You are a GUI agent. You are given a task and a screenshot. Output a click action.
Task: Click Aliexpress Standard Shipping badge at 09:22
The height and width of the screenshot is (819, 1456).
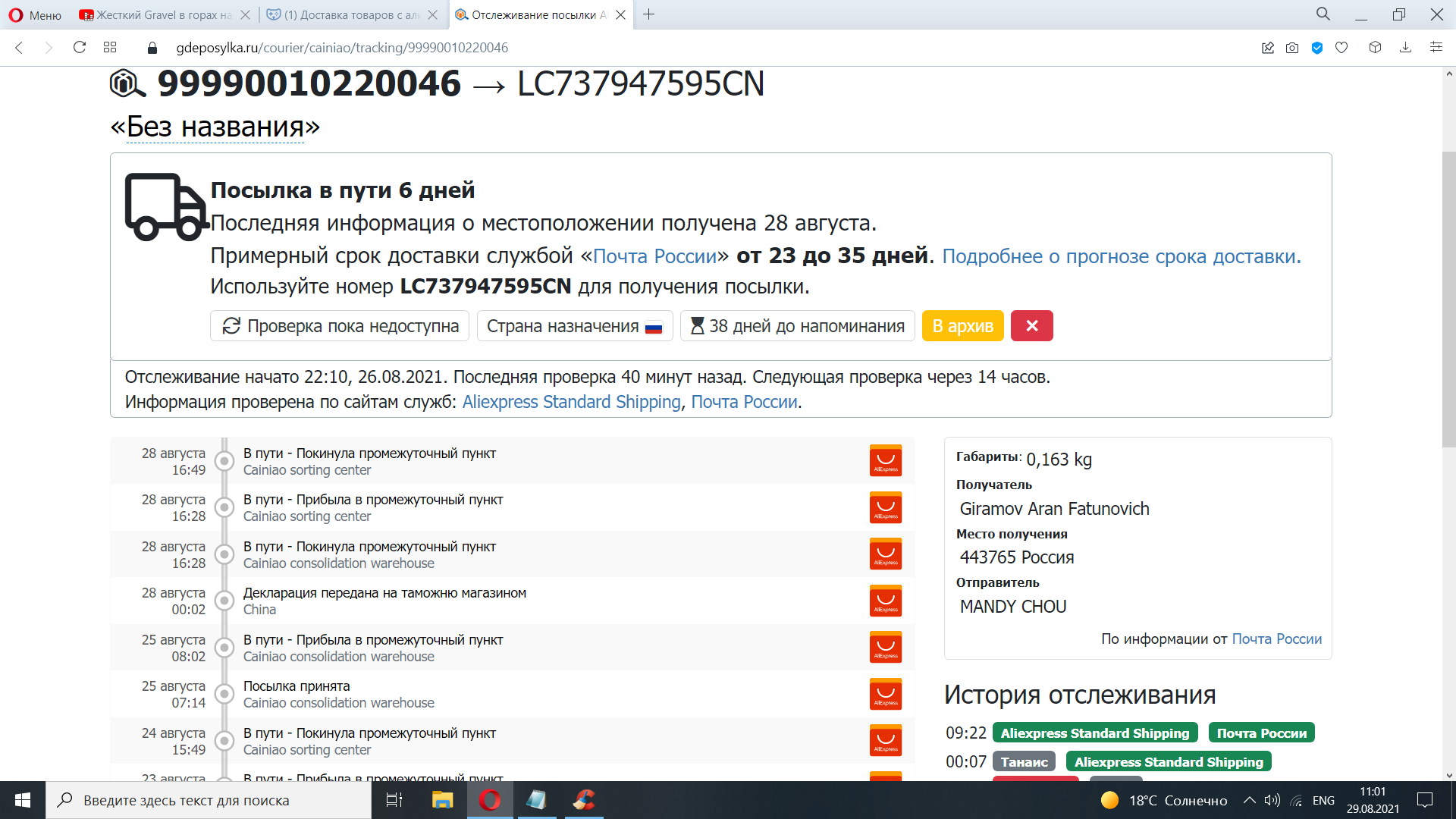click(x=1095, y=733)
